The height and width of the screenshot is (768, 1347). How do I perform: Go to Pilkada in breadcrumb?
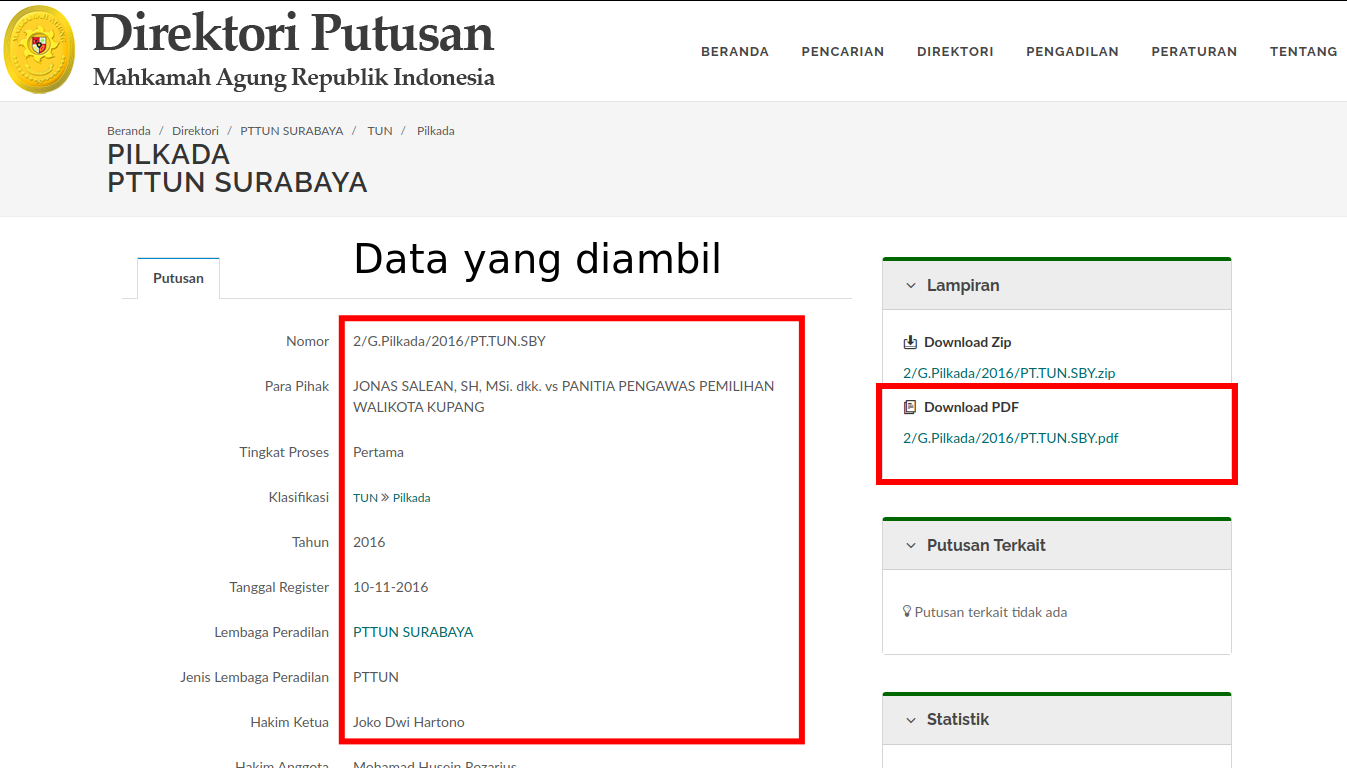436,131
